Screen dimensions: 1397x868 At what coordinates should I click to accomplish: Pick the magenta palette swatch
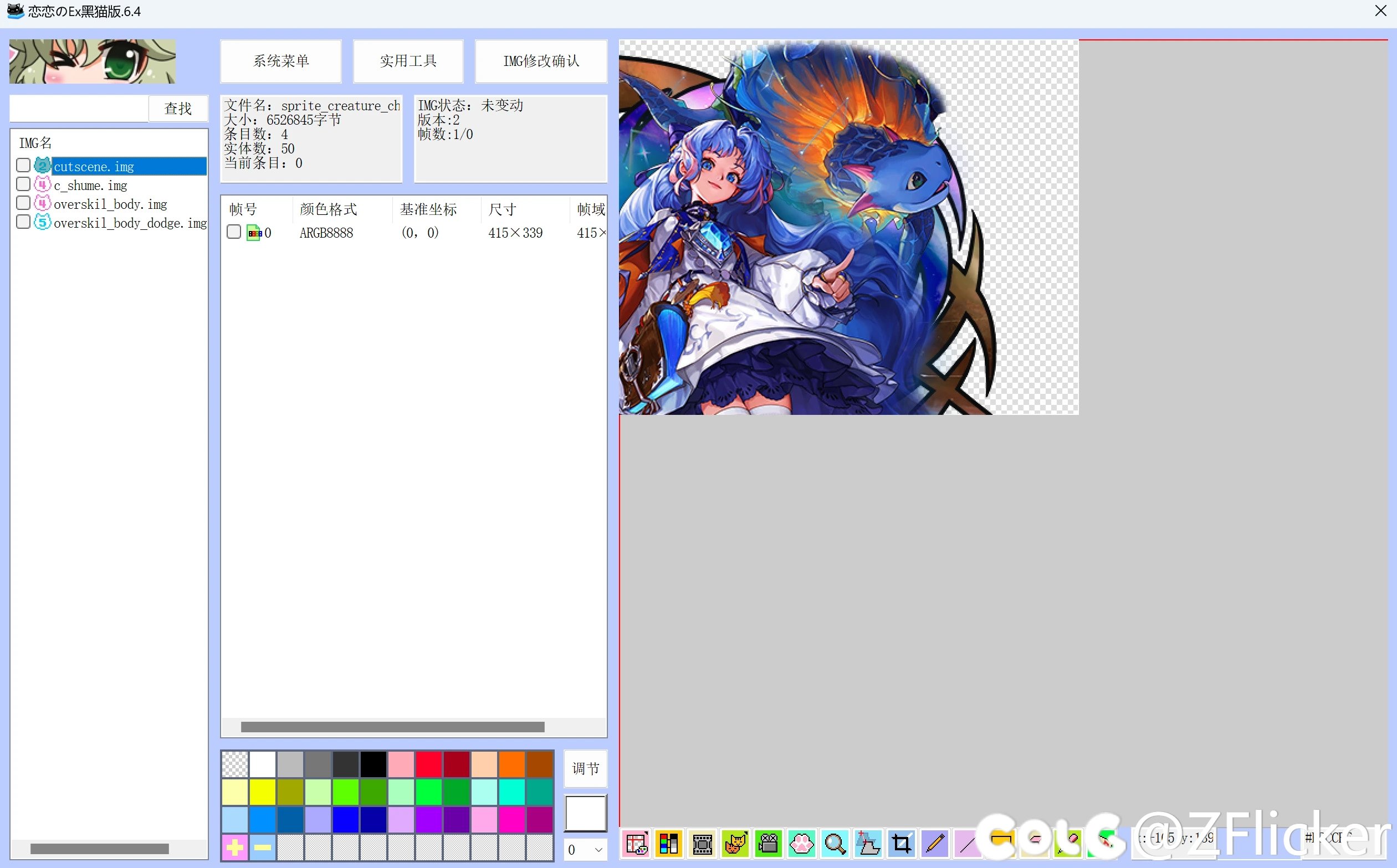pos(511,819)
